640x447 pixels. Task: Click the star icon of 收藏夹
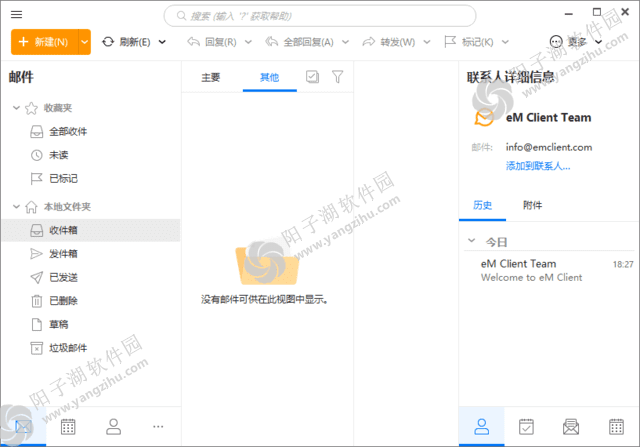(x=31, y=108)
